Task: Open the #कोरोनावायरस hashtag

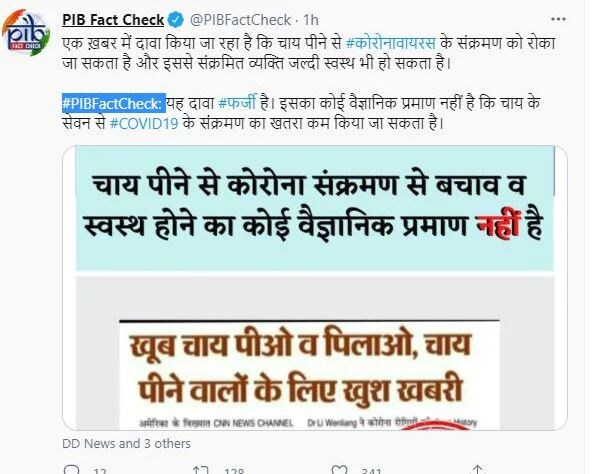Action: 391,42
